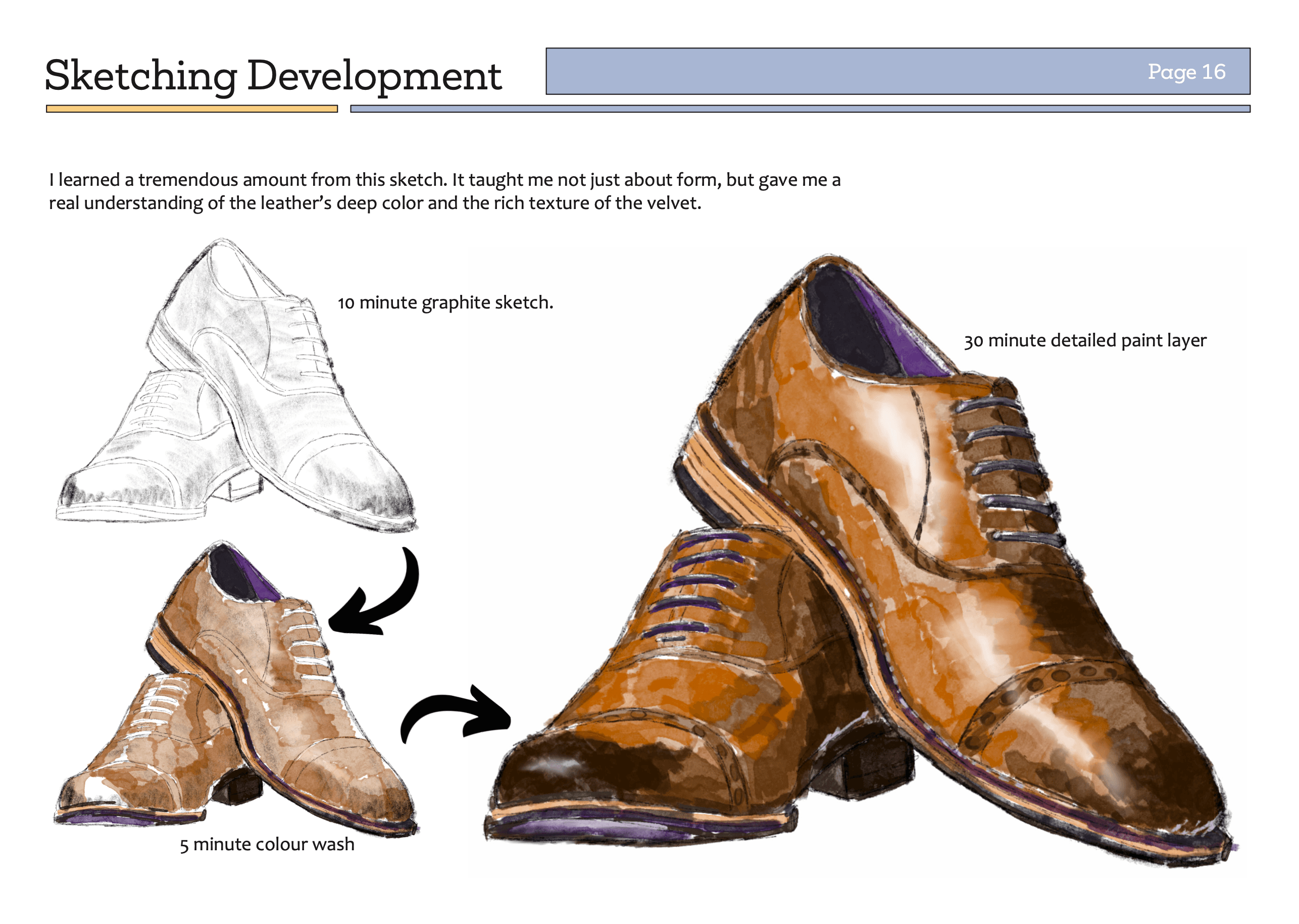Click the blue header banner box
The width and height of the screenshot is (1299, 924).
(898, 71)
